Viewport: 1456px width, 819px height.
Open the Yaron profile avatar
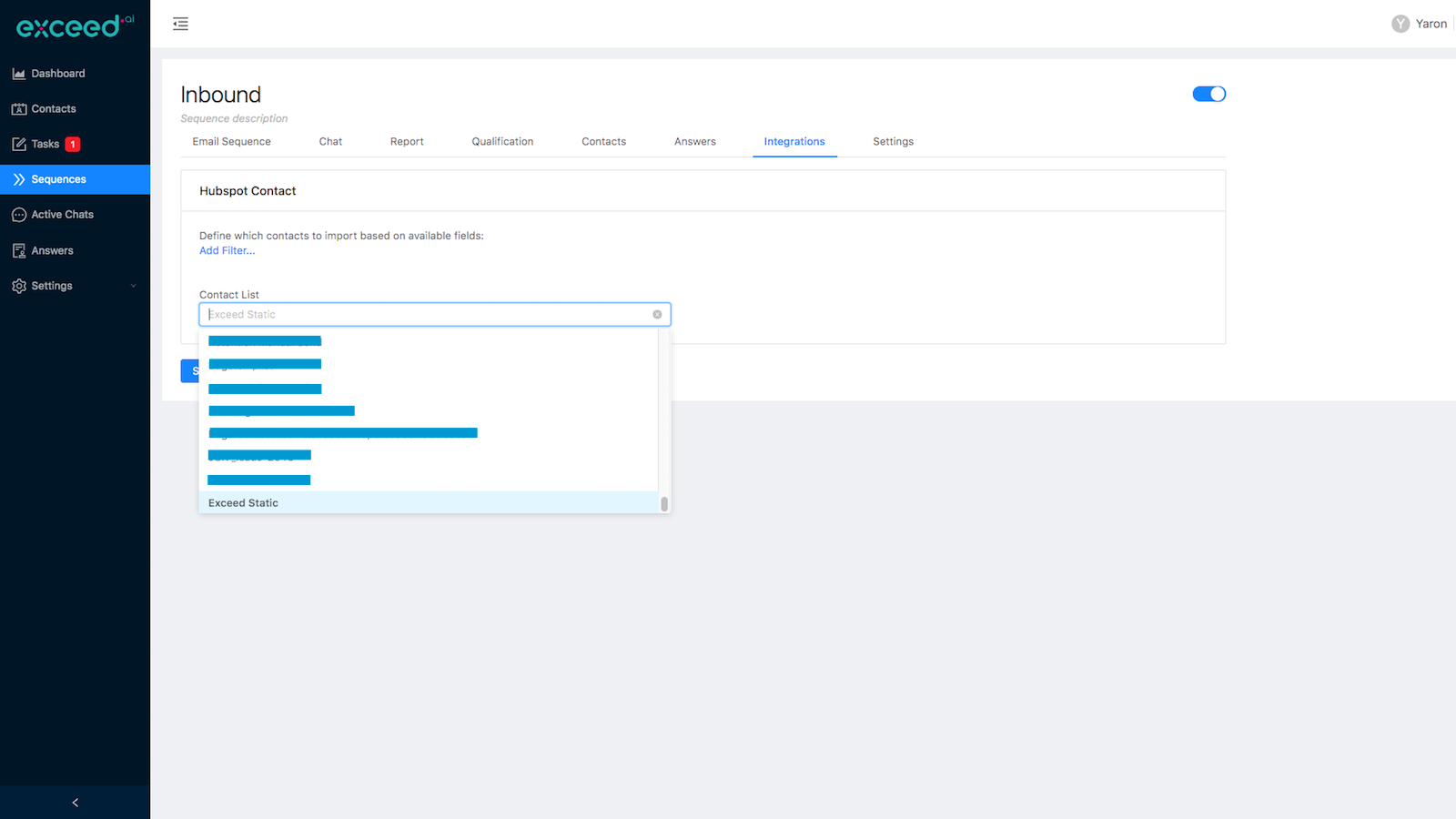(x=1400, y=23)
